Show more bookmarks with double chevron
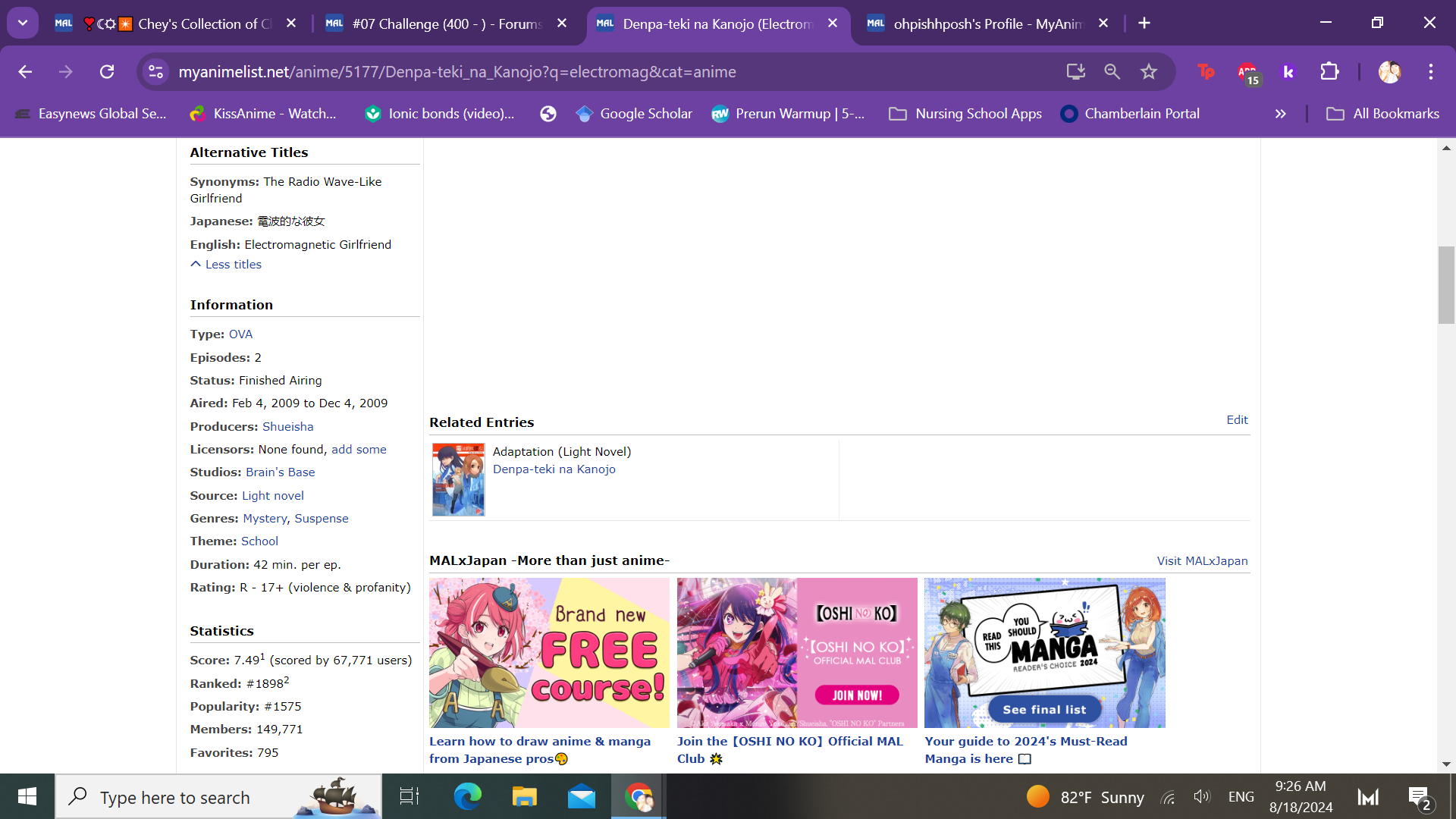The width and height of the screenshot is (1456, 819). tap(1280, 114)
